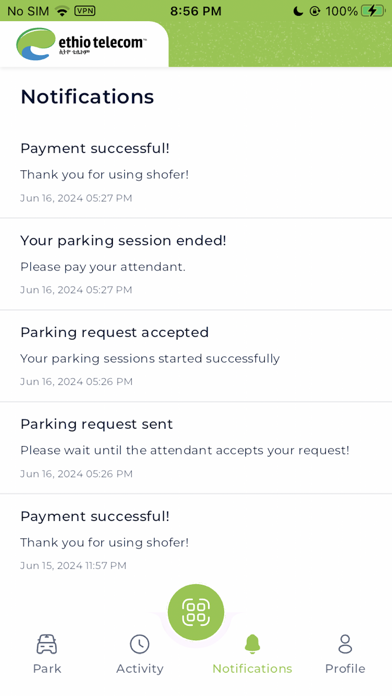392x696 pixels.
Task: Open Activity clock icon
Action: (x=139, y=644)
